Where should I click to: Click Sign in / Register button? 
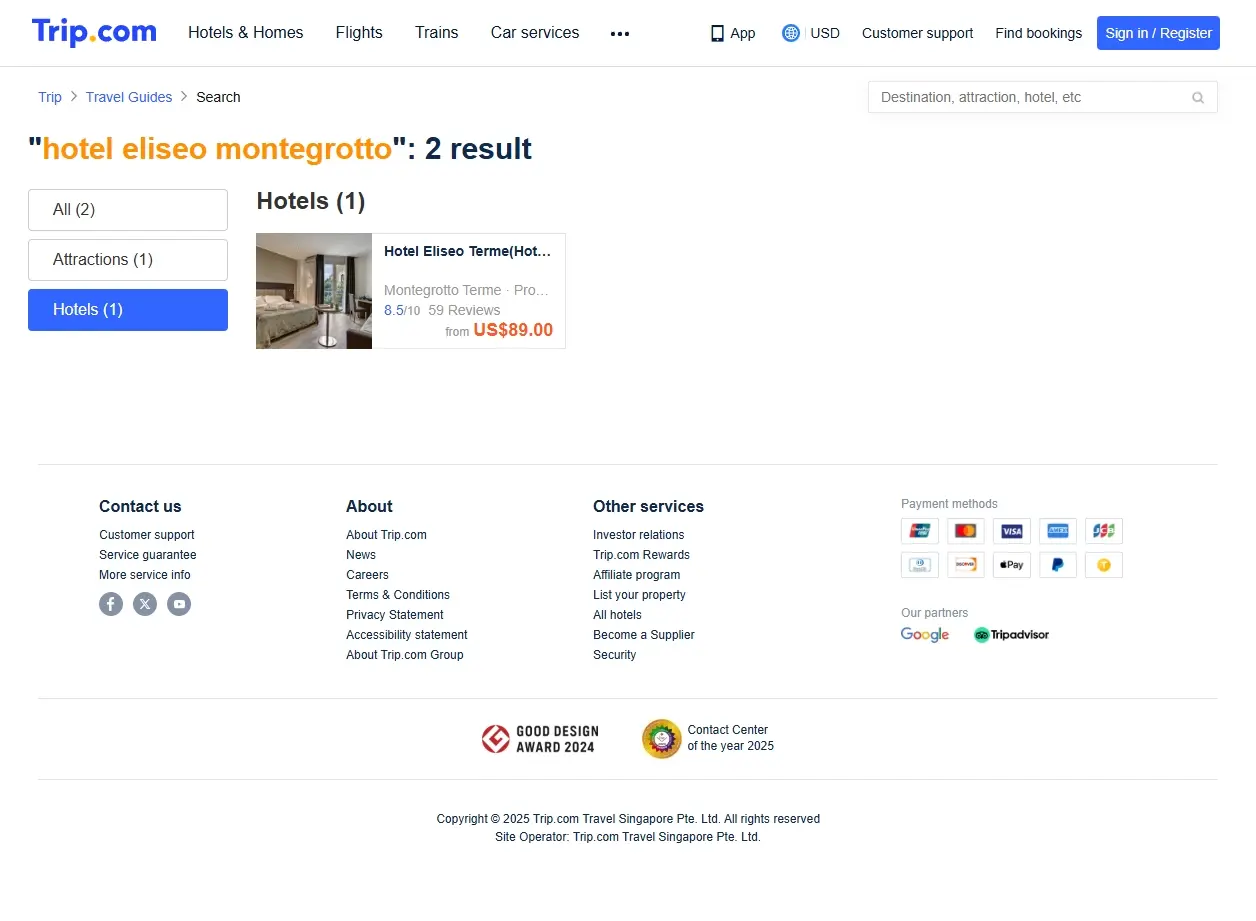[x=1158, y=33]
